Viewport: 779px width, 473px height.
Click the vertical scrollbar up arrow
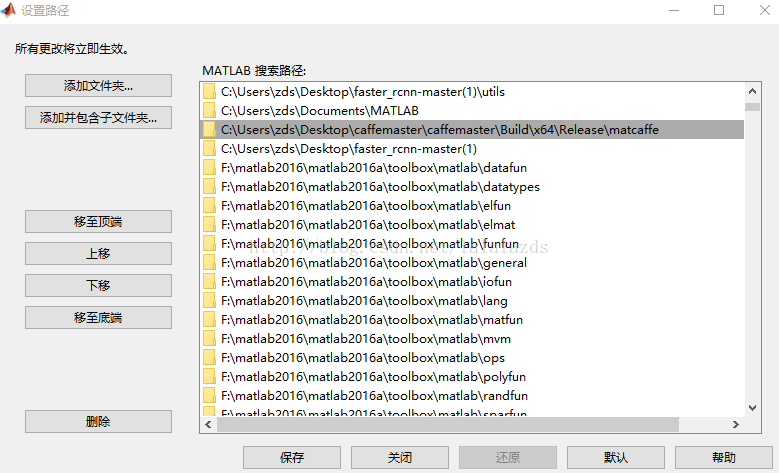tap(752, 91)
